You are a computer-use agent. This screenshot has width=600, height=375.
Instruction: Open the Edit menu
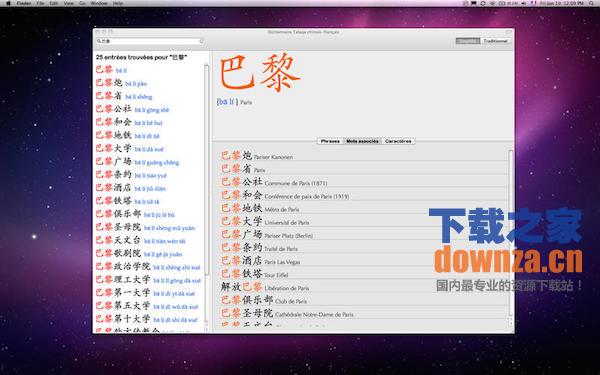pyautogui.click(x=54, y=3)
